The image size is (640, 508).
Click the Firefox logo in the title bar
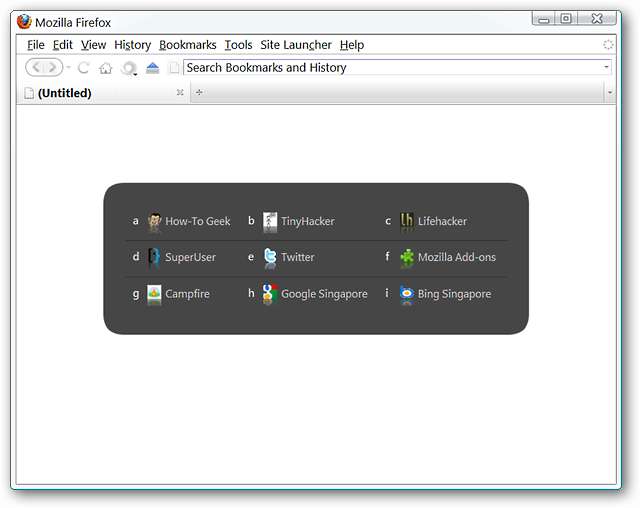tap(24, 22)
